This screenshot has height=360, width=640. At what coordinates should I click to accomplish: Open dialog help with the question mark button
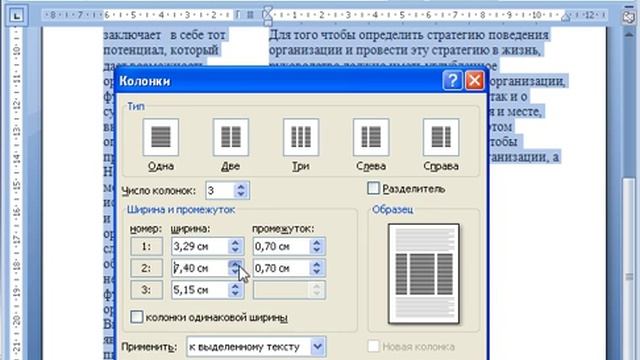(452, 80)
